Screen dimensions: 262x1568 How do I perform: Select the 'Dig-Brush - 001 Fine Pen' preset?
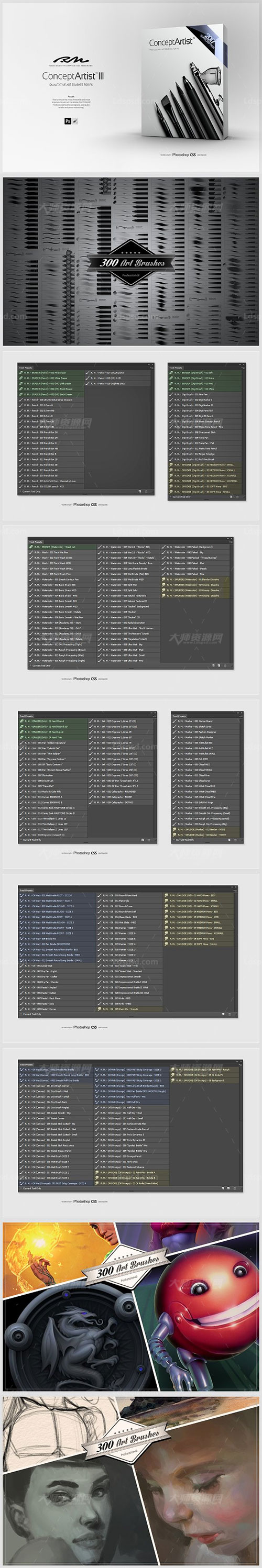(x=205, y=394)
